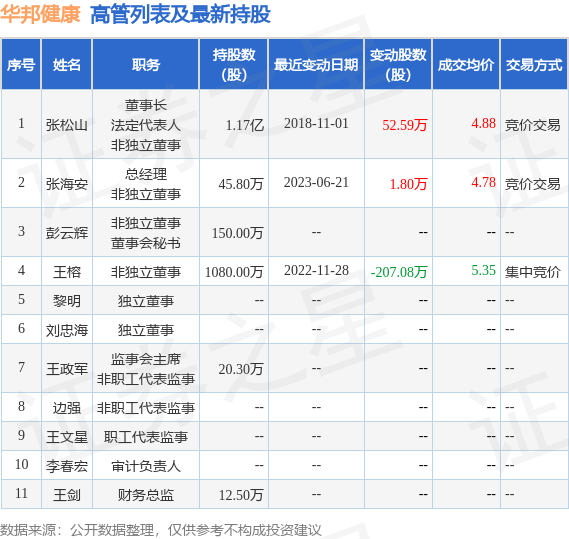Click the 数据来源 footnote text
569x539 pixels.
160,530
